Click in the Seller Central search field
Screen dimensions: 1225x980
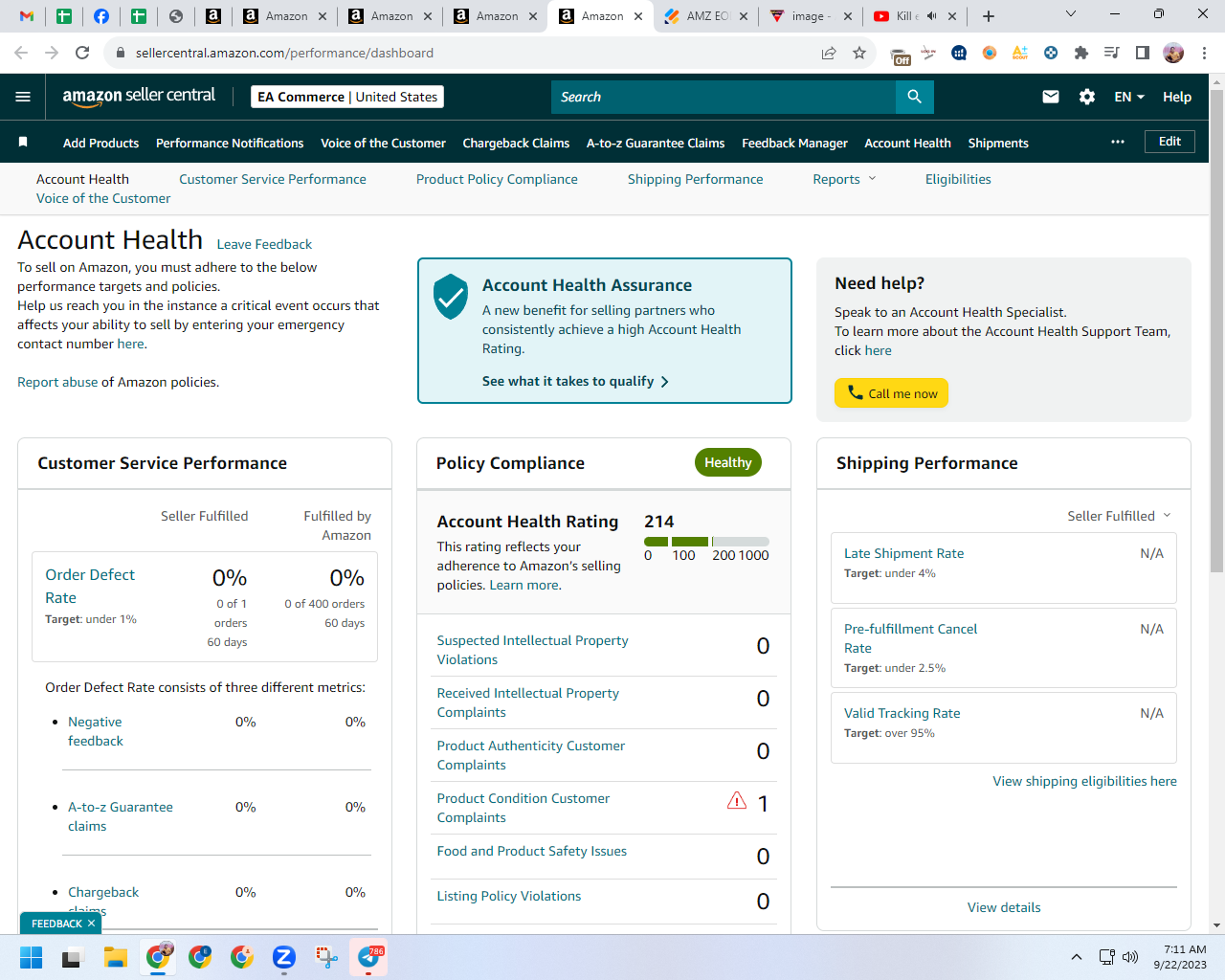723,97
